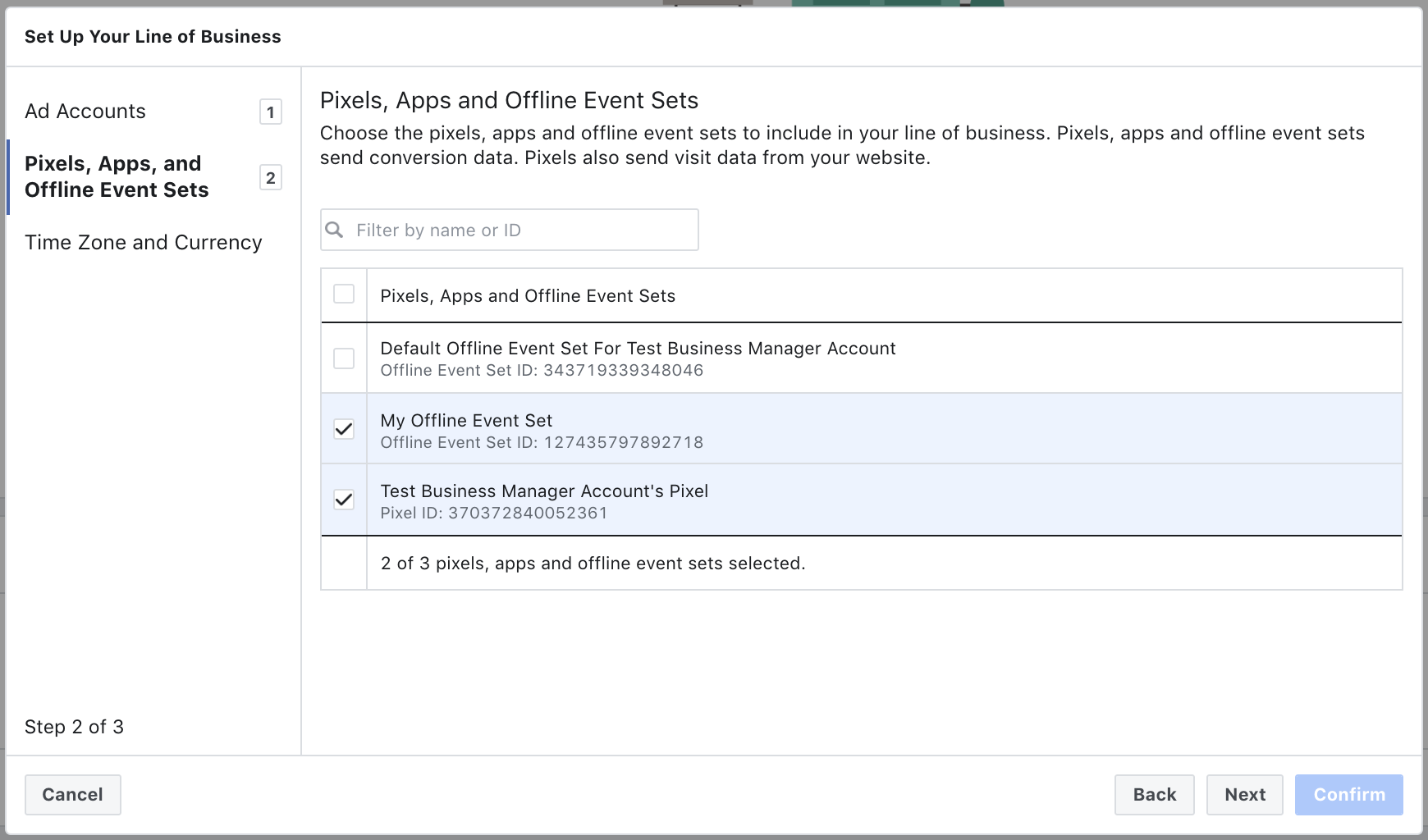Click the 2 of 3 selected summary text

tap(593, 564)
